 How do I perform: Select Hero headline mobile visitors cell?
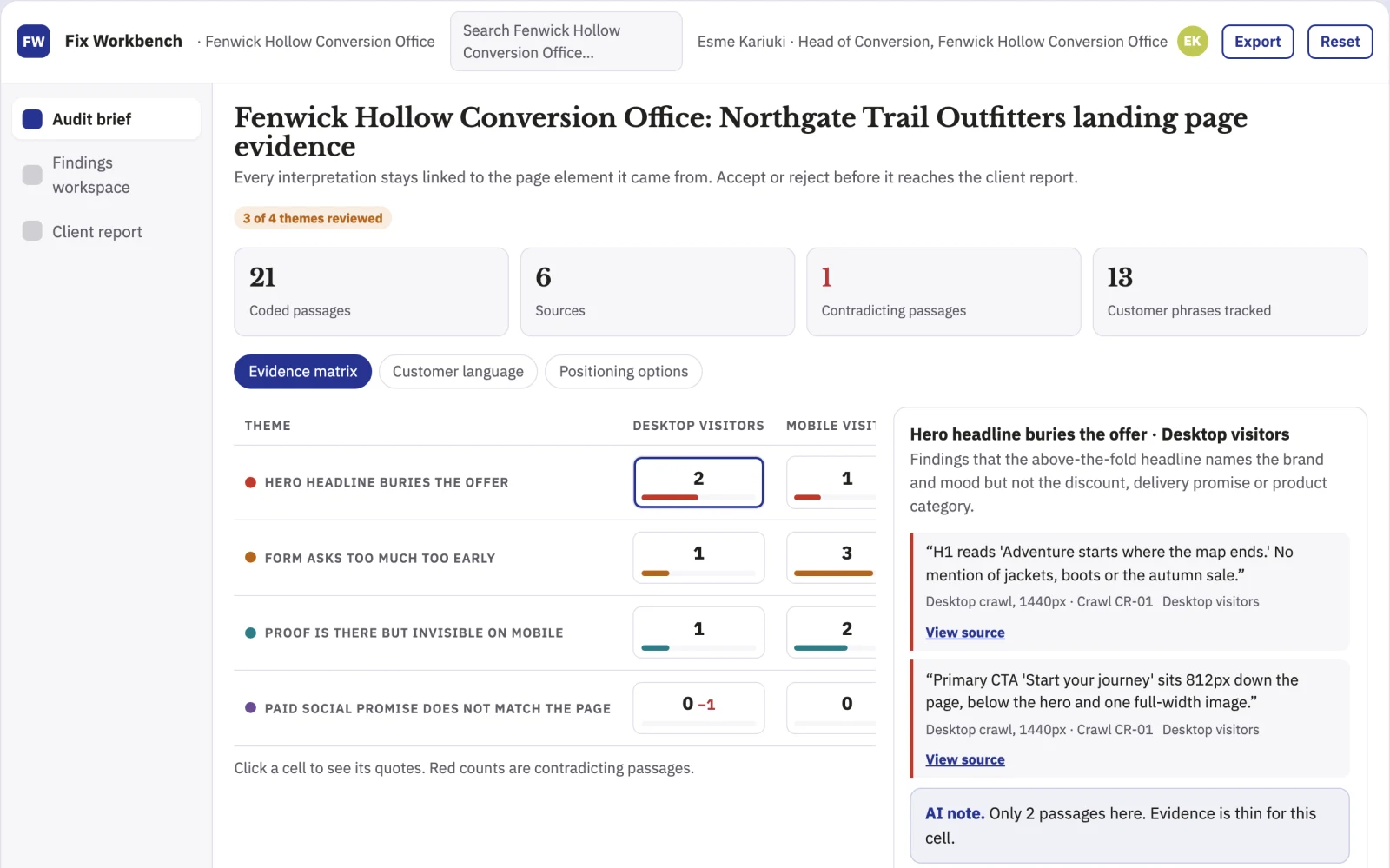[x=831, y=482]
